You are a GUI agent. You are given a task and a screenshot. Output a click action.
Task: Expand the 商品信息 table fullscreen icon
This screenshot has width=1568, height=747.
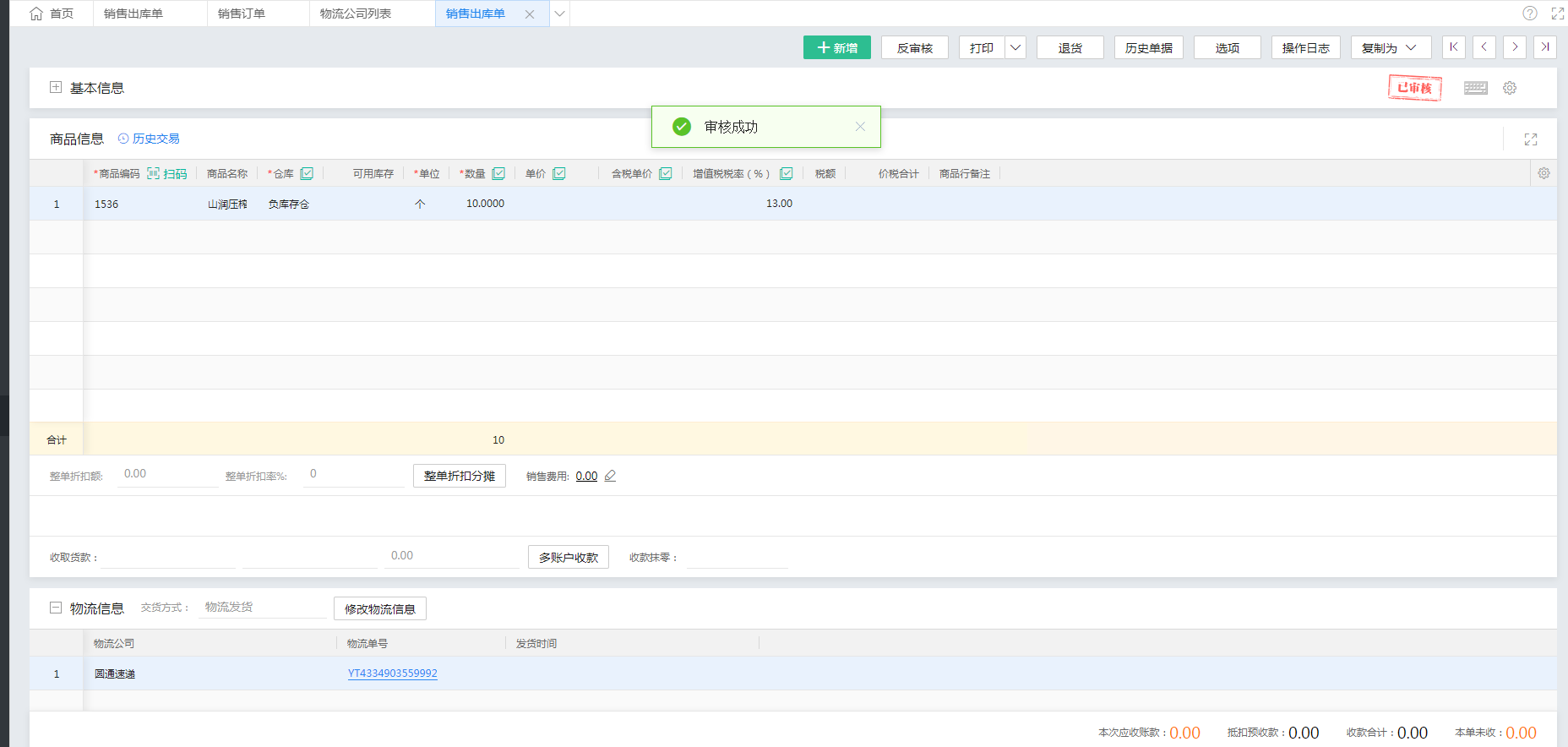(1531, 139)
